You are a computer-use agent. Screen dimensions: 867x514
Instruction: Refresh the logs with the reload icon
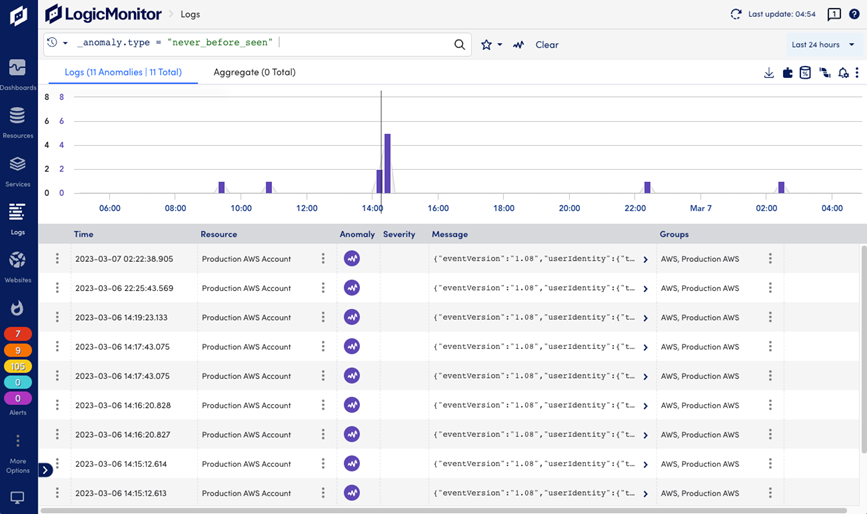(736, 14)
